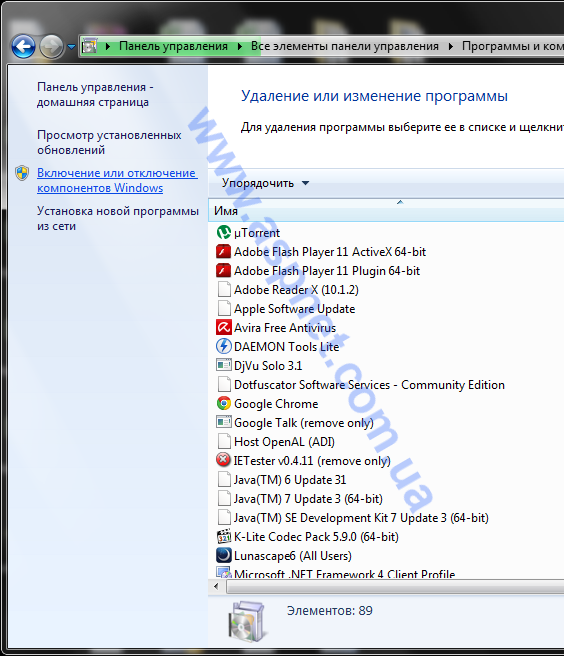Click the Forward navigation arrow button
Image resolution: width=564 pixels, height=656 pixels.
point(51,46)
